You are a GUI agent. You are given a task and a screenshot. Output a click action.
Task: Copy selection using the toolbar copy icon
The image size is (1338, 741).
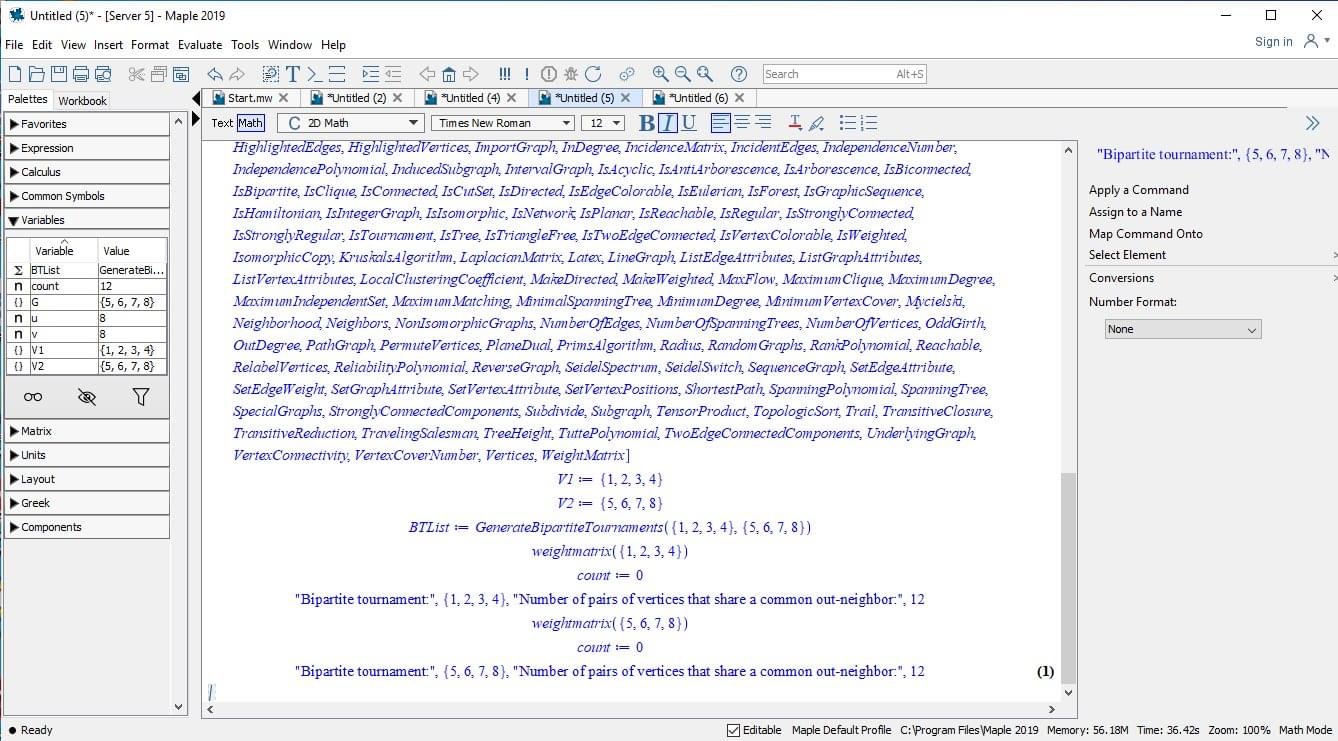pos(159,74)
